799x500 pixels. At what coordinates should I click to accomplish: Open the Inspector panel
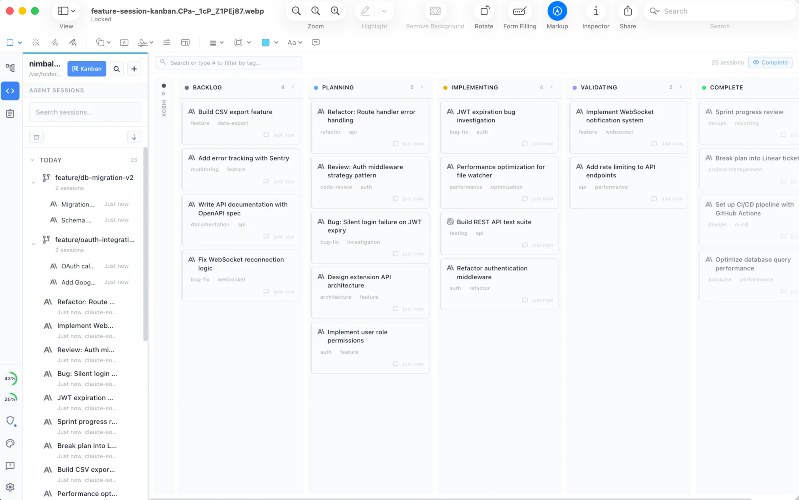(x=596, y=11)
